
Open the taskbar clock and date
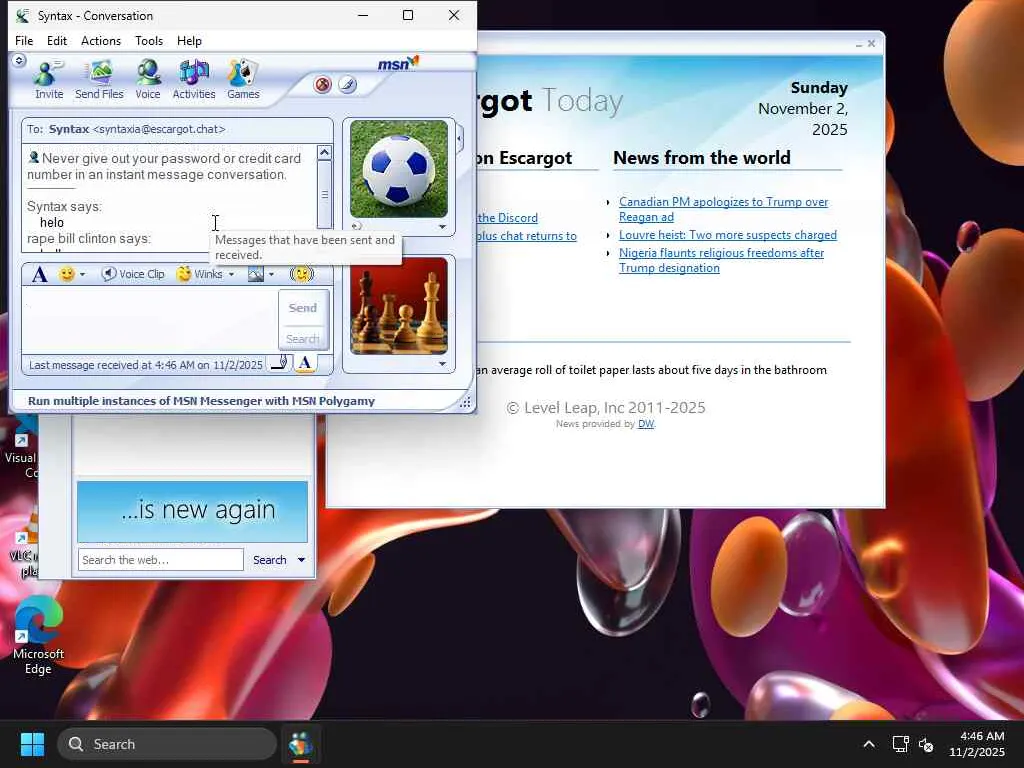coord(977,744)
